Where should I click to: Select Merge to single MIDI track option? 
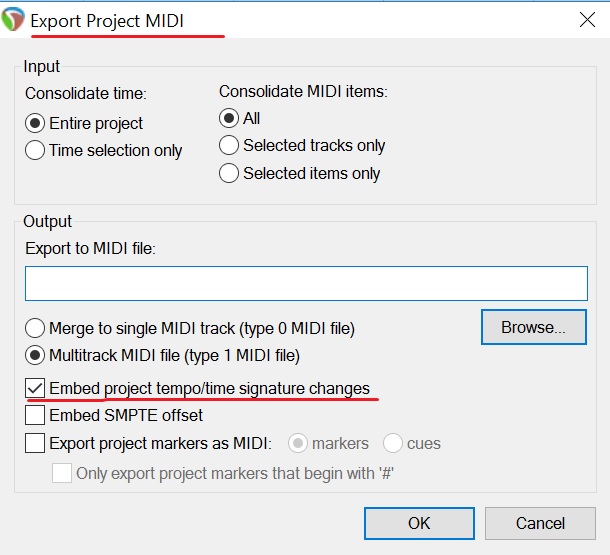(x=36, y=328)
